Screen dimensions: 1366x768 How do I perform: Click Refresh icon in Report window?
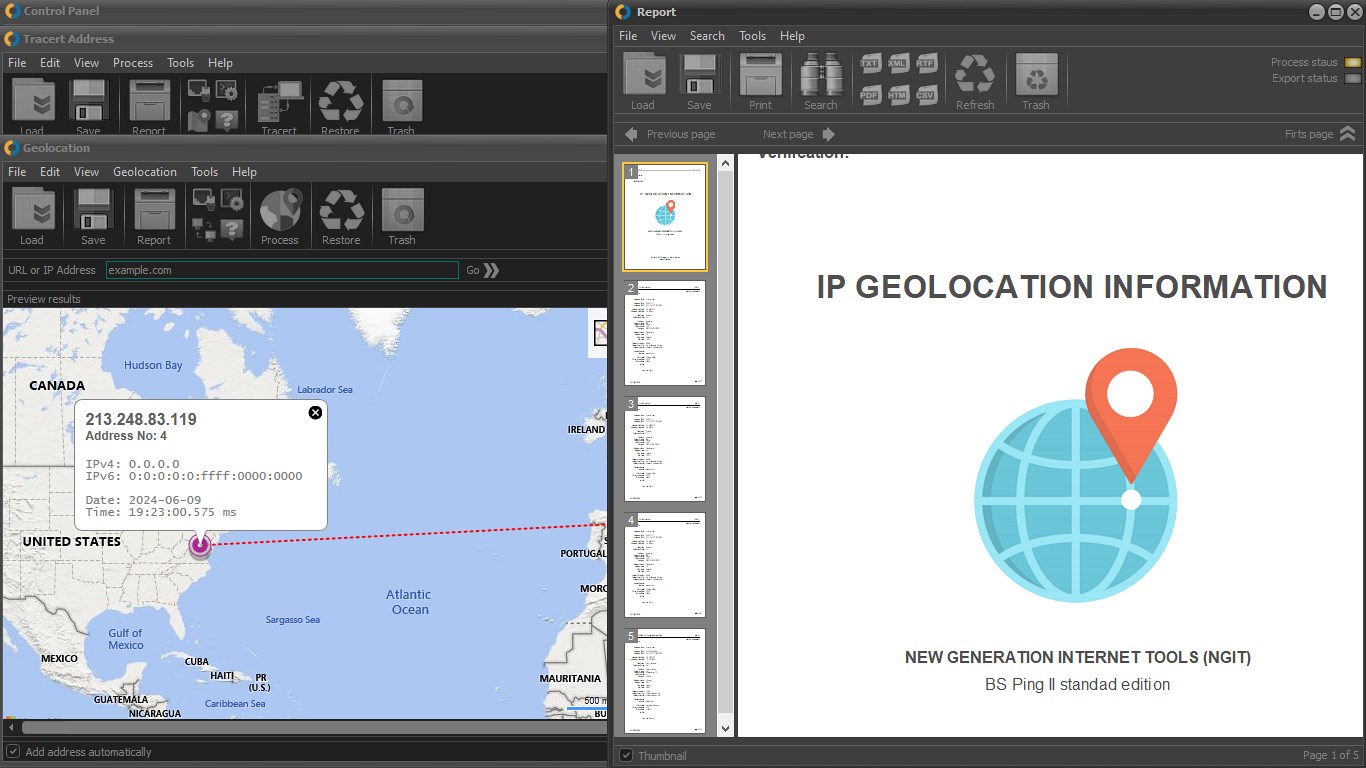click(975, 74)
